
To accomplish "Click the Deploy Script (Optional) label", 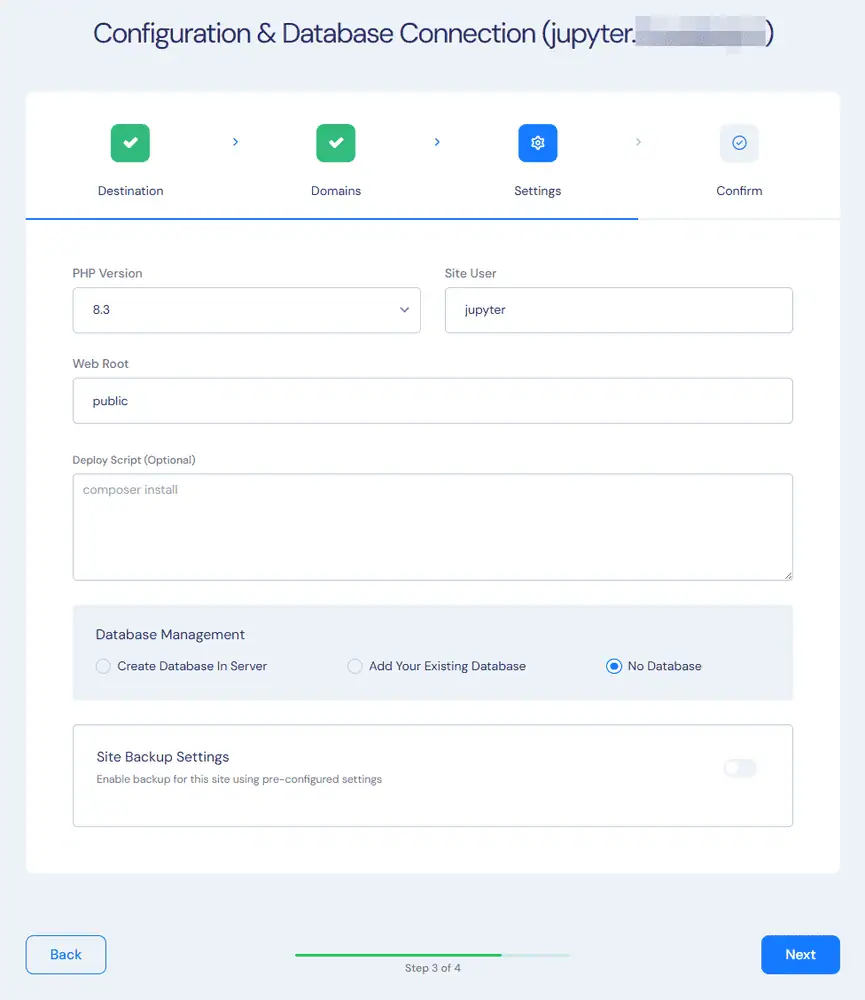I will point(134,460).
